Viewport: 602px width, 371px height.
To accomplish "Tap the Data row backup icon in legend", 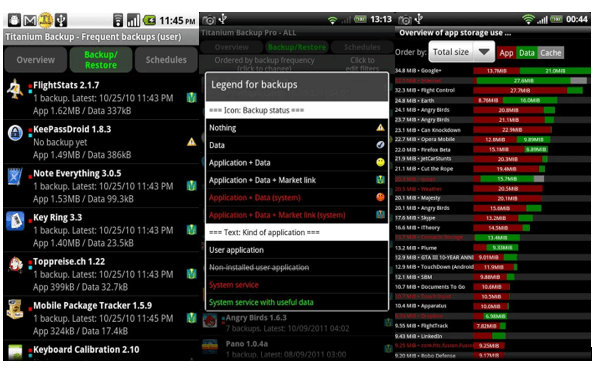I will [x=380, y=145].
